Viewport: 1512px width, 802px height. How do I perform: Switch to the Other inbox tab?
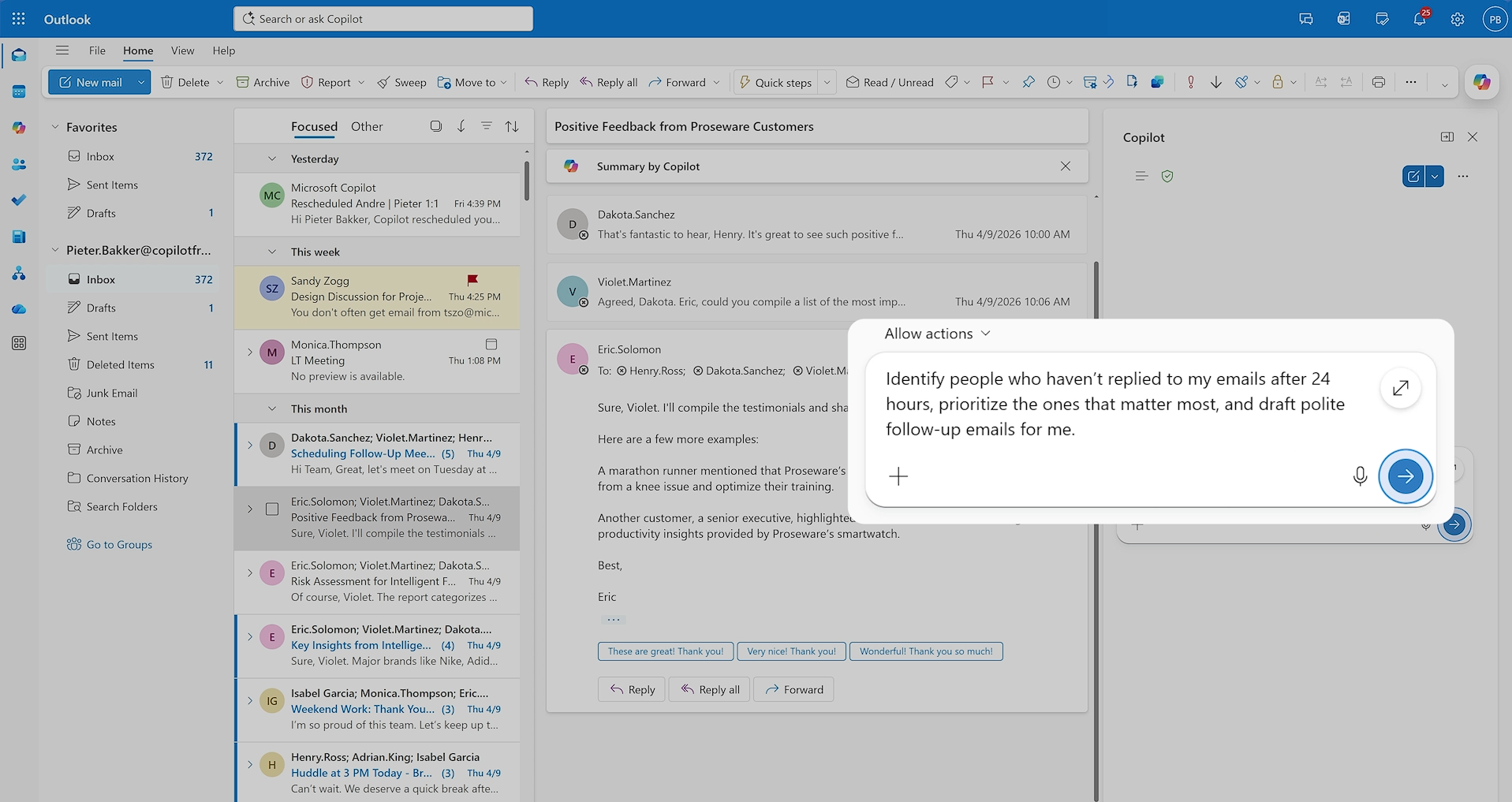367,126
